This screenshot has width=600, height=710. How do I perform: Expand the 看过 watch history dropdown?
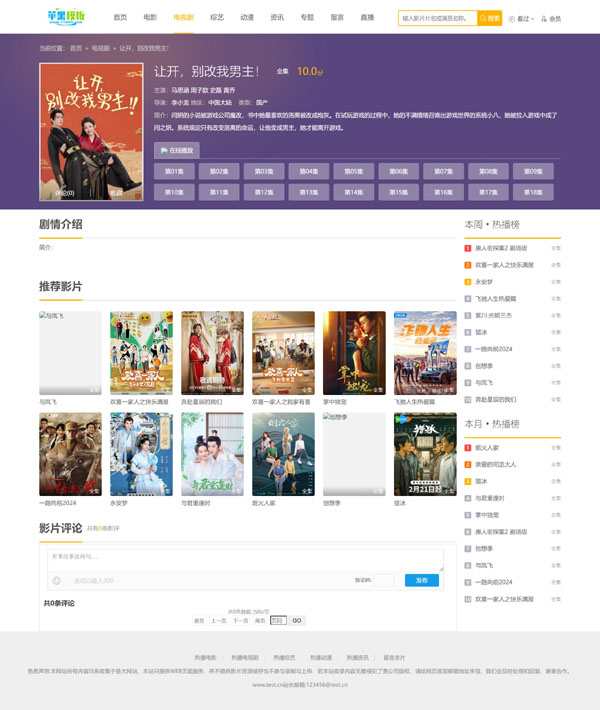521,18
